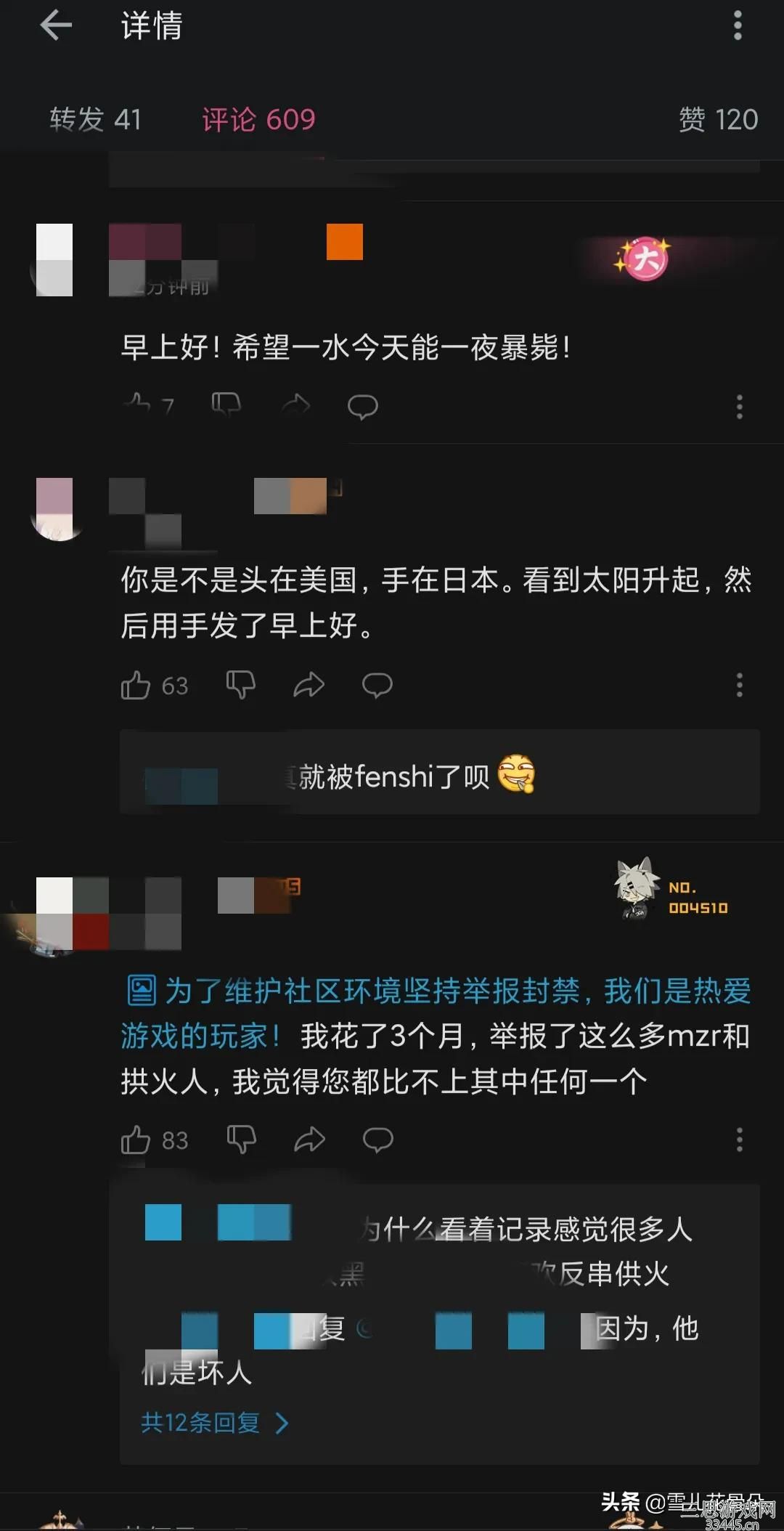This screenshot has width=784, height=1531.
Task: Open more options for the 早上好 comment
Action: pyautogui.click(x=740, y=407)
